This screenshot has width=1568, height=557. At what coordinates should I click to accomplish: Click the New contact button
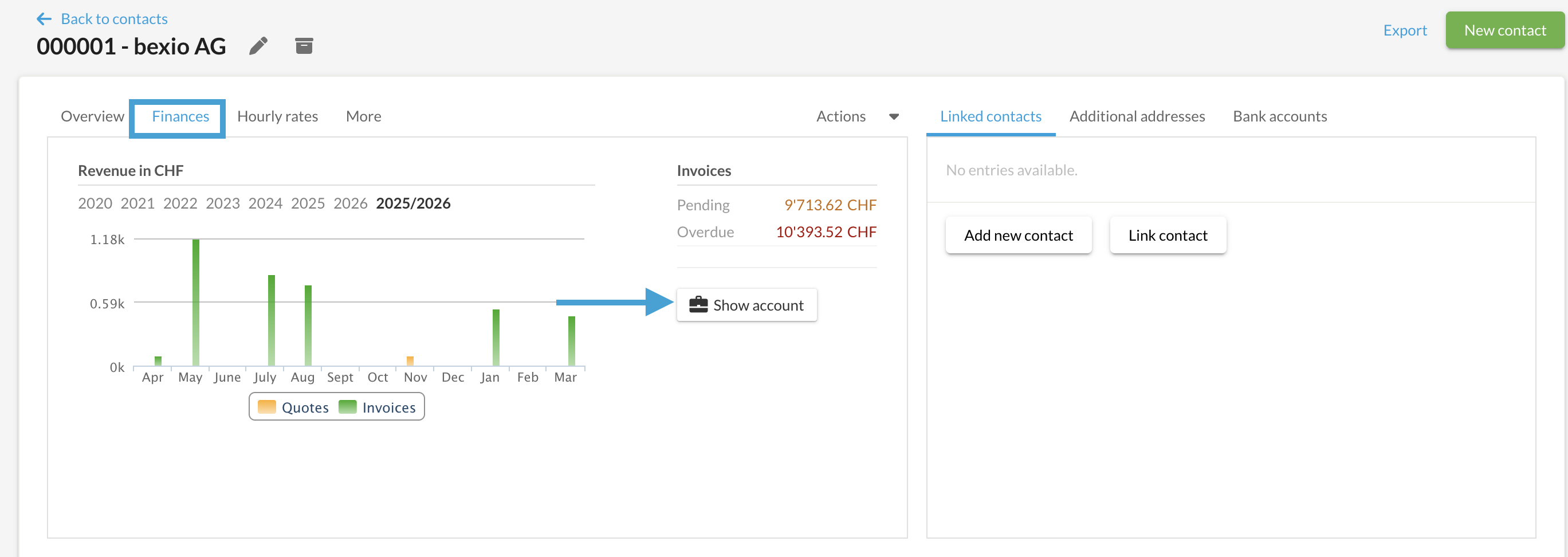[1504, 30]
